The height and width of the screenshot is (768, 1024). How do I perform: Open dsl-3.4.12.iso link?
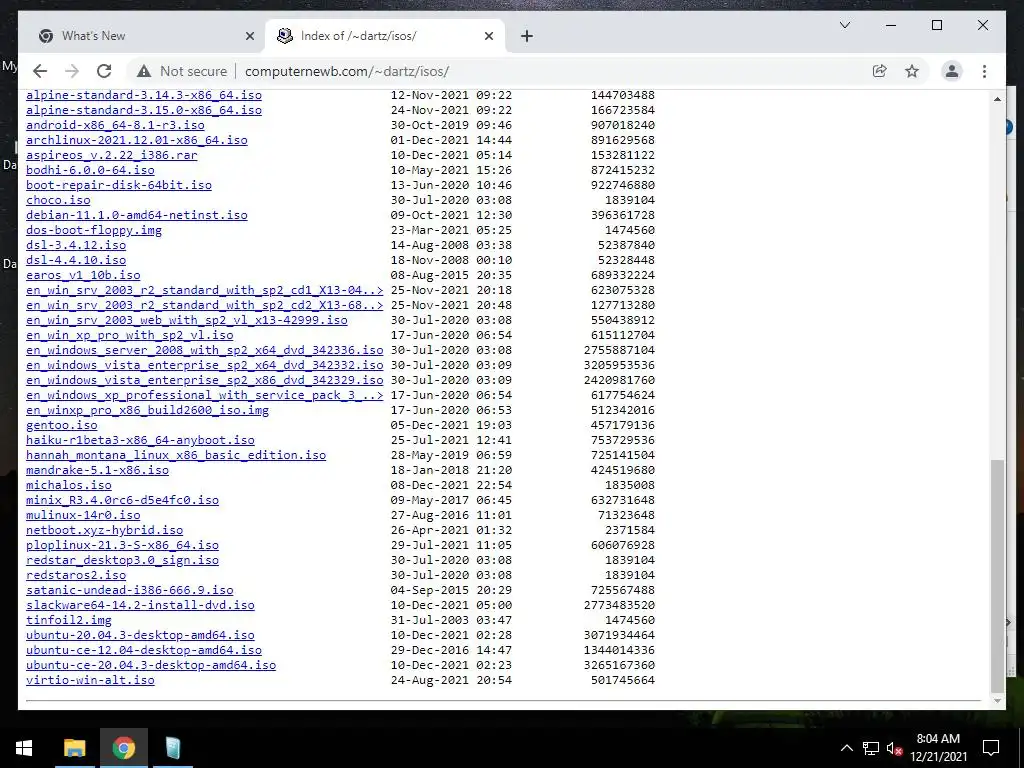(x=76, y=246)
